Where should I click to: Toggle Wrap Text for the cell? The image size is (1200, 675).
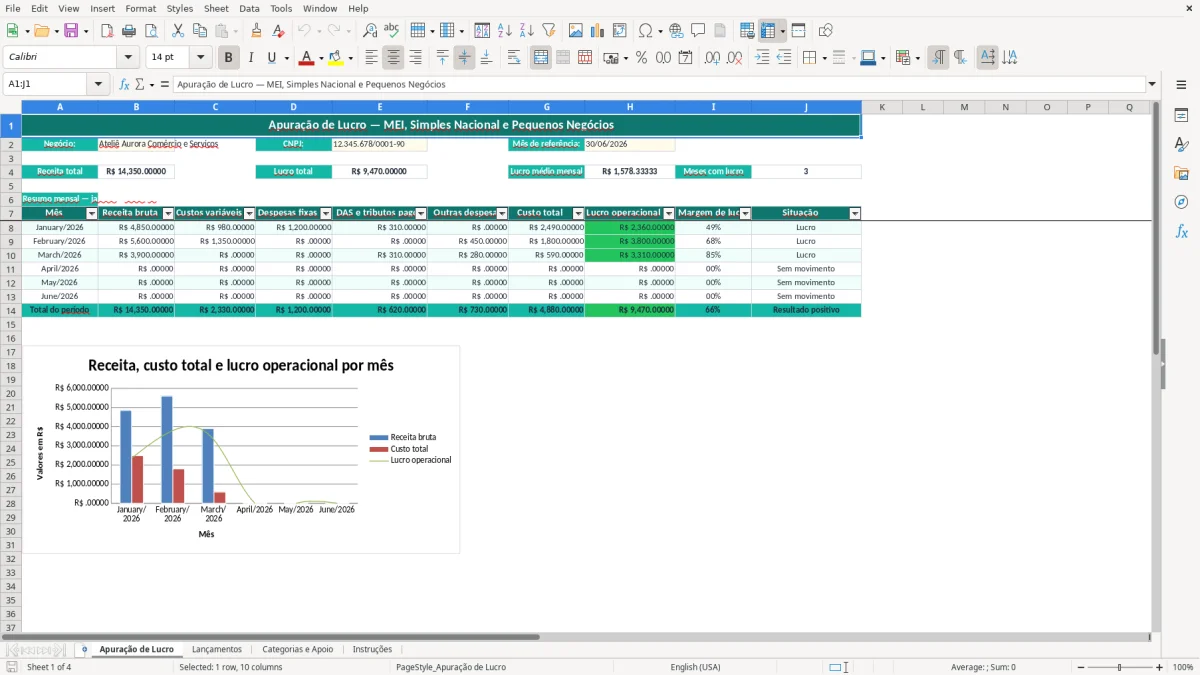click(514, 58)
